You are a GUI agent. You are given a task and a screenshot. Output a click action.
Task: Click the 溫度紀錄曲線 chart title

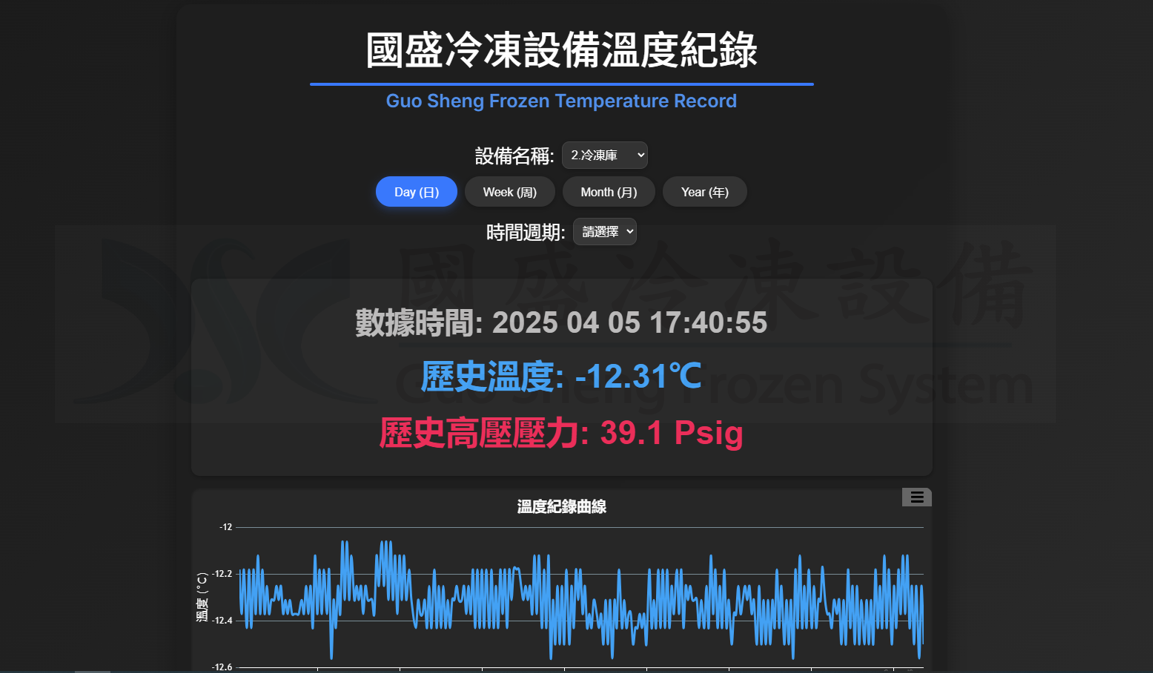click(561, 507)
